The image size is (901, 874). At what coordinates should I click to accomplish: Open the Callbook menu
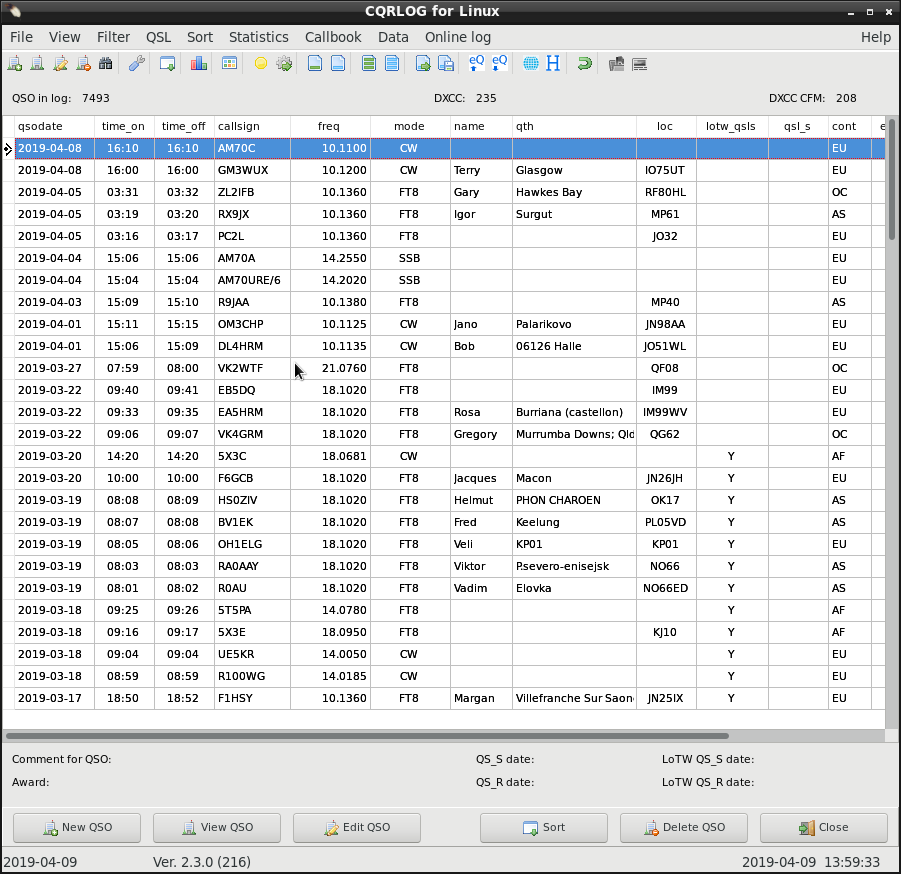(333, 37)
